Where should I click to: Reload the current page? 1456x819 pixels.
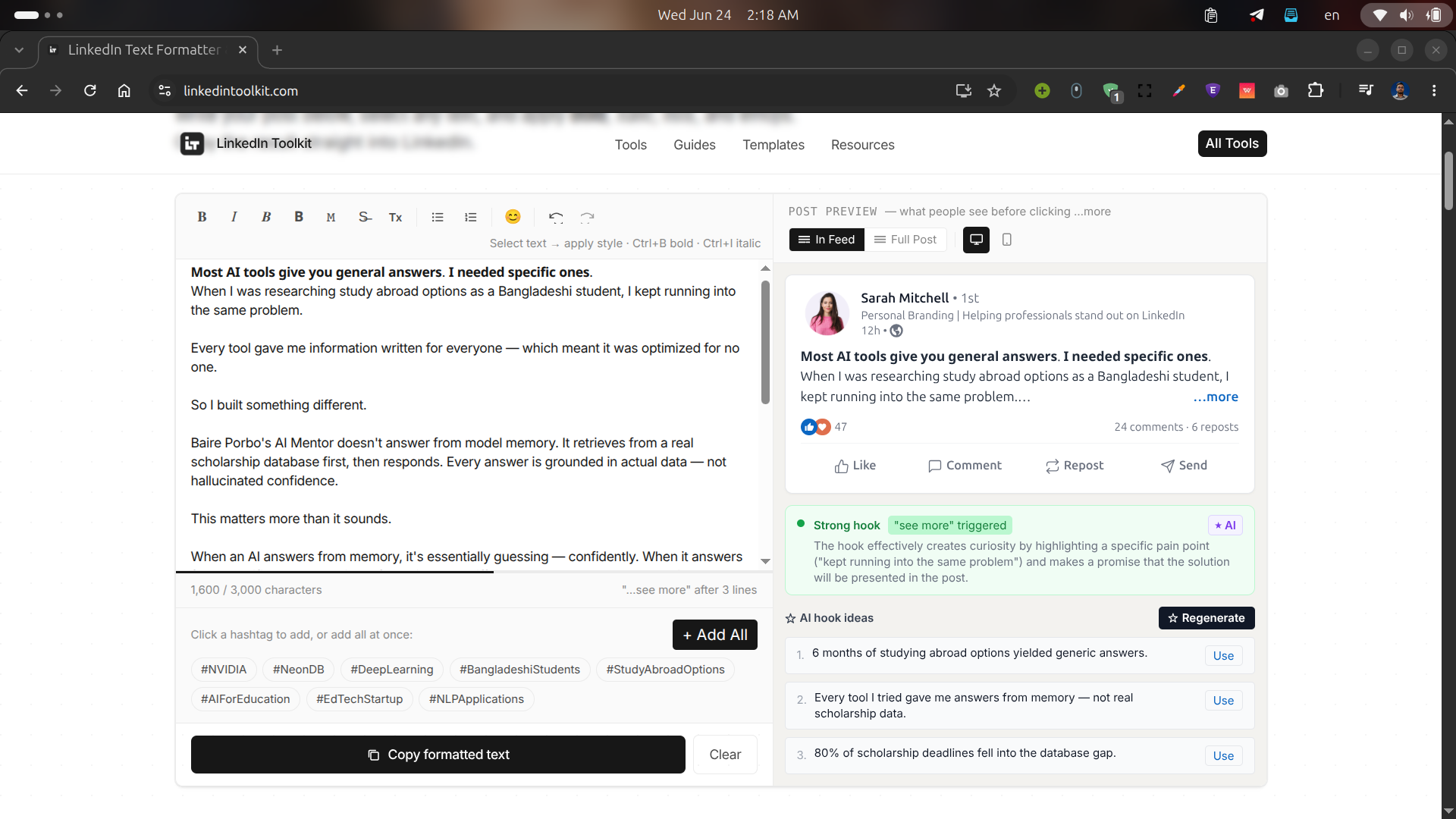coord(90,91)
